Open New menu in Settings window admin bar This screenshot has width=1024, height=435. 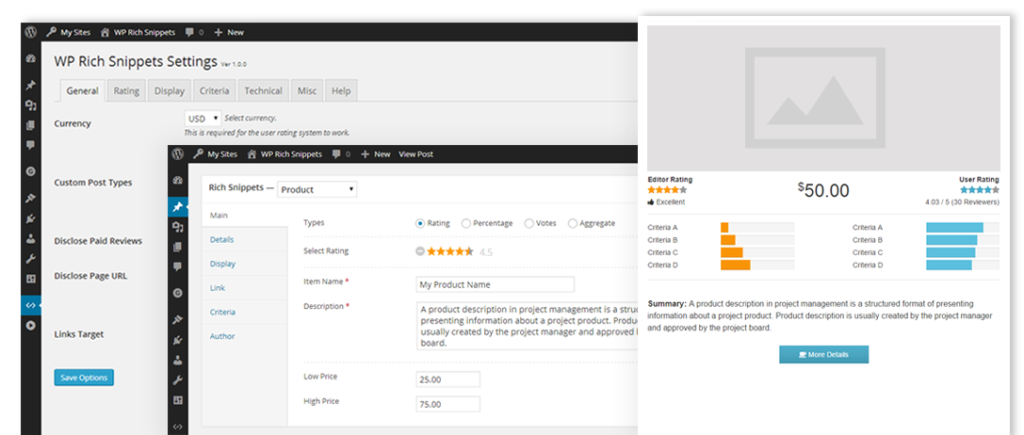(229, 32)
